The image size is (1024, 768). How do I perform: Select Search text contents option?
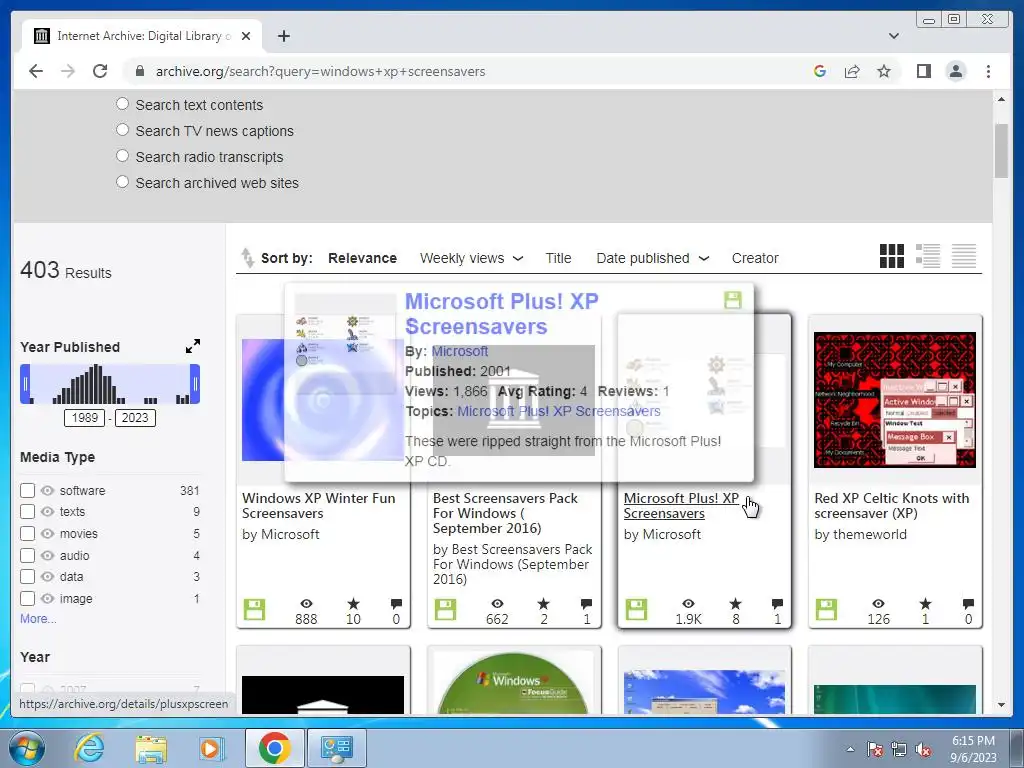point(122,104)
